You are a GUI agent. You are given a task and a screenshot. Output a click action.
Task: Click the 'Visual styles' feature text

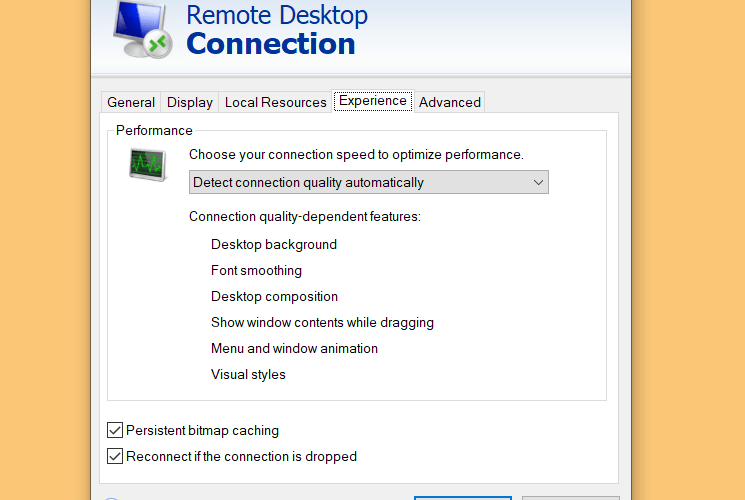pyautogui.click(x=248, y=375)
